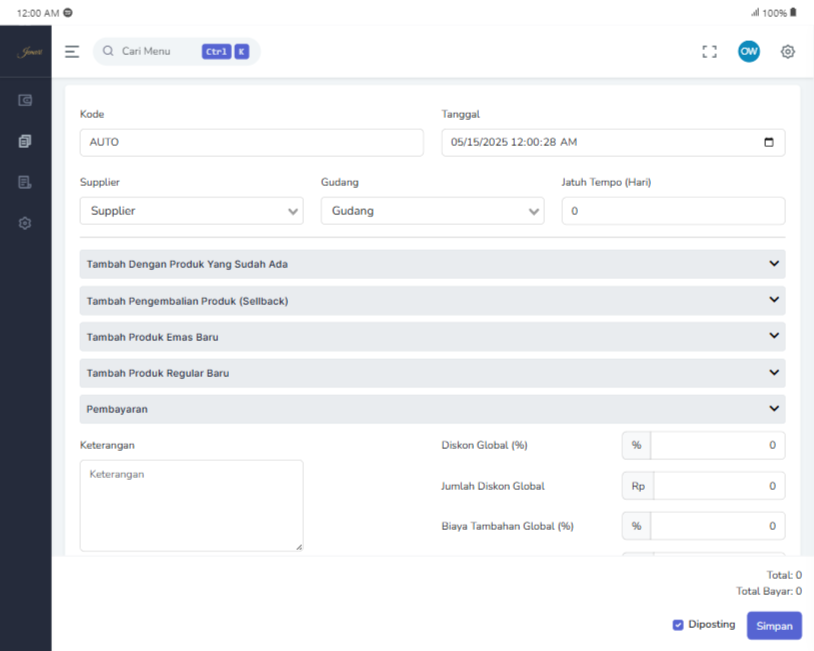Open the documents icon in sidebar

pyautogui.click(x=25, y=142)
